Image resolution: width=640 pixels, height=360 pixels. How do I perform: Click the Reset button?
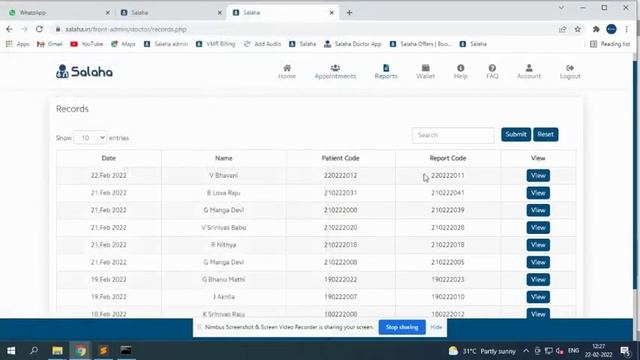click(545, 134)
